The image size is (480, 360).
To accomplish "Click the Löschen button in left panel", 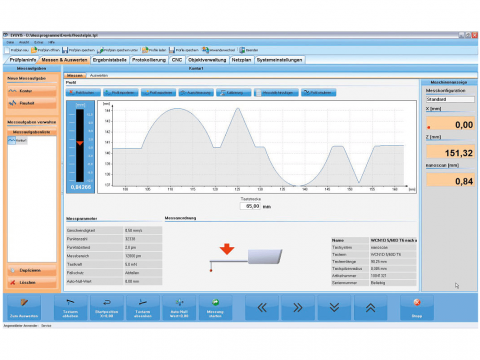I will pos(32,283).
